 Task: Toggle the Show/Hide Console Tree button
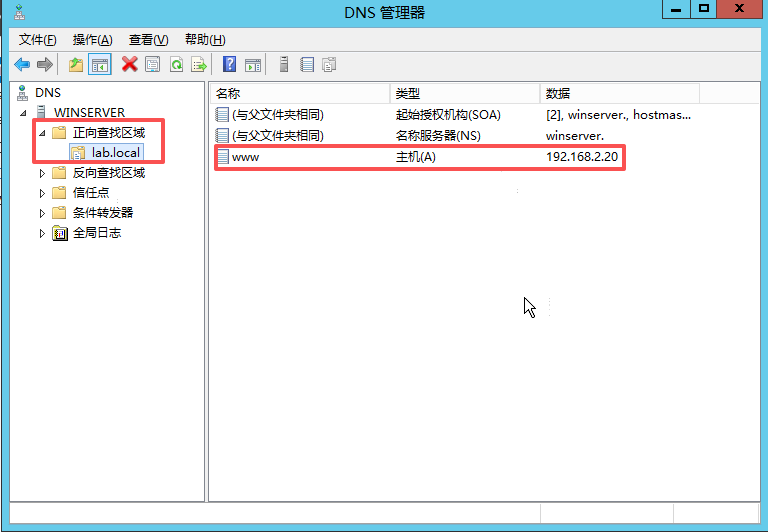click(99, 65)
